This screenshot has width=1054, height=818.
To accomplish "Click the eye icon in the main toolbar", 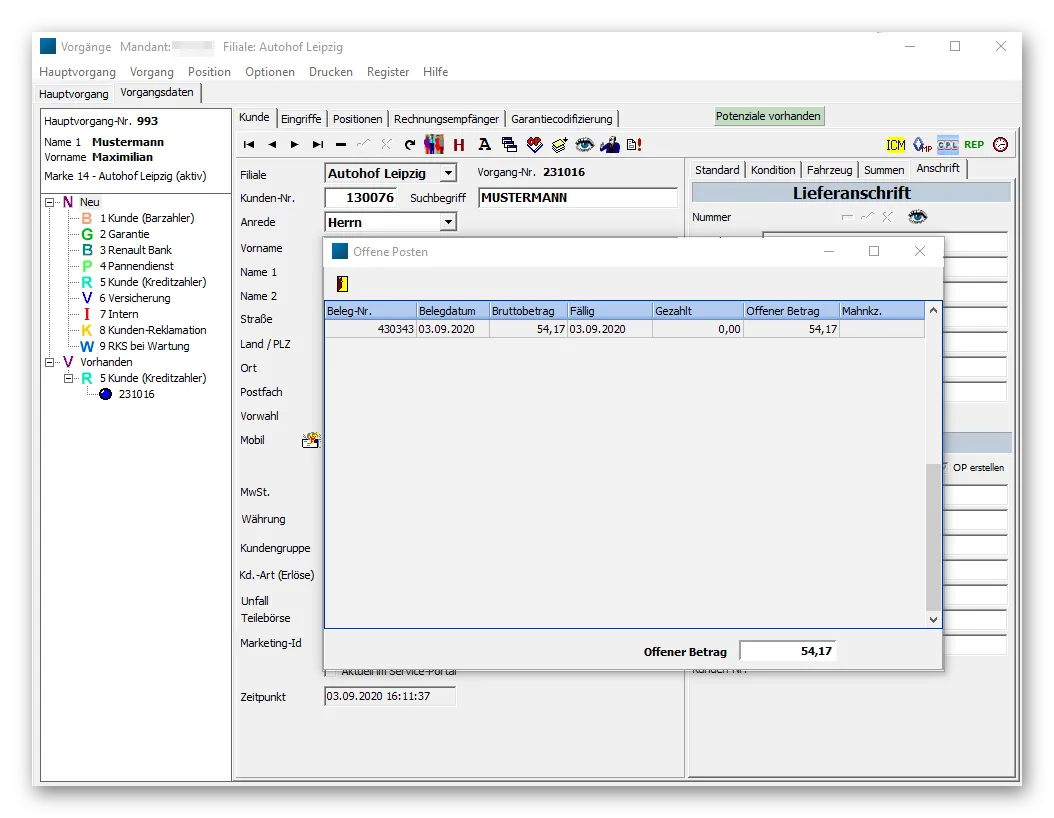I will [x=584, y=145].
